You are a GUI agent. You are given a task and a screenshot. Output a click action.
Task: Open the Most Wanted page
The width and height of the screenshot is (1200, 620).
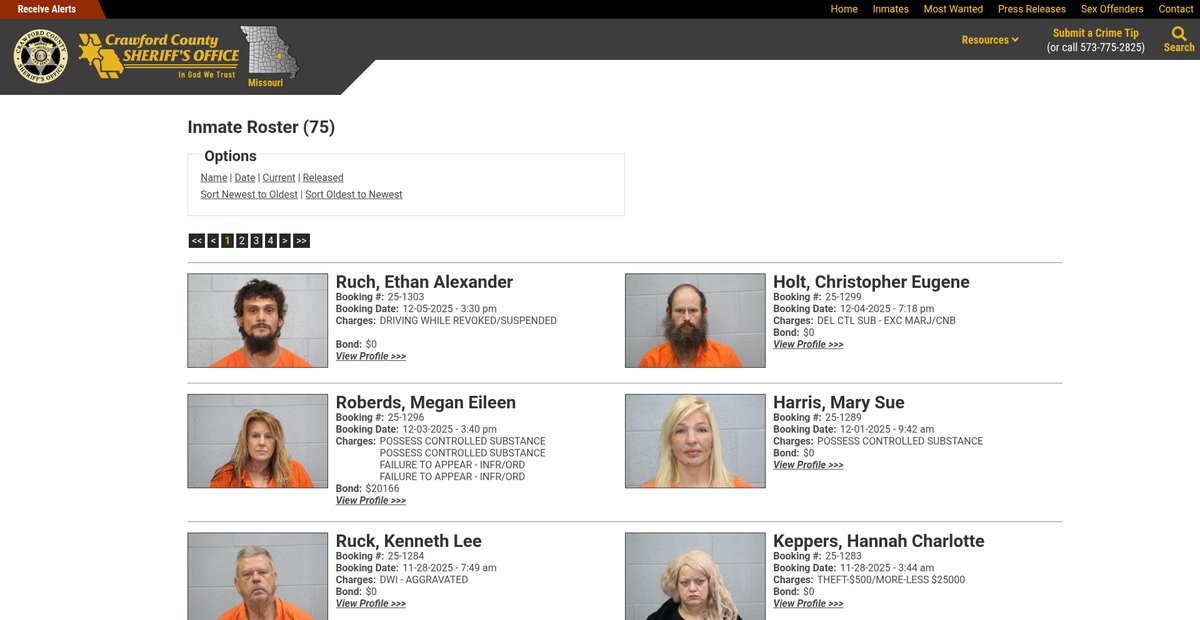tap(953, 9)
